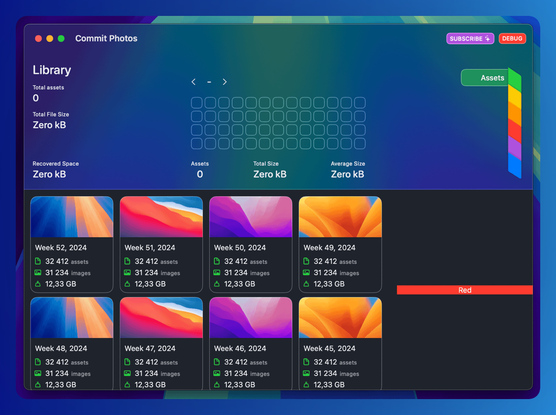Click storage size icon in Week 50 card

tap(217, 284)
